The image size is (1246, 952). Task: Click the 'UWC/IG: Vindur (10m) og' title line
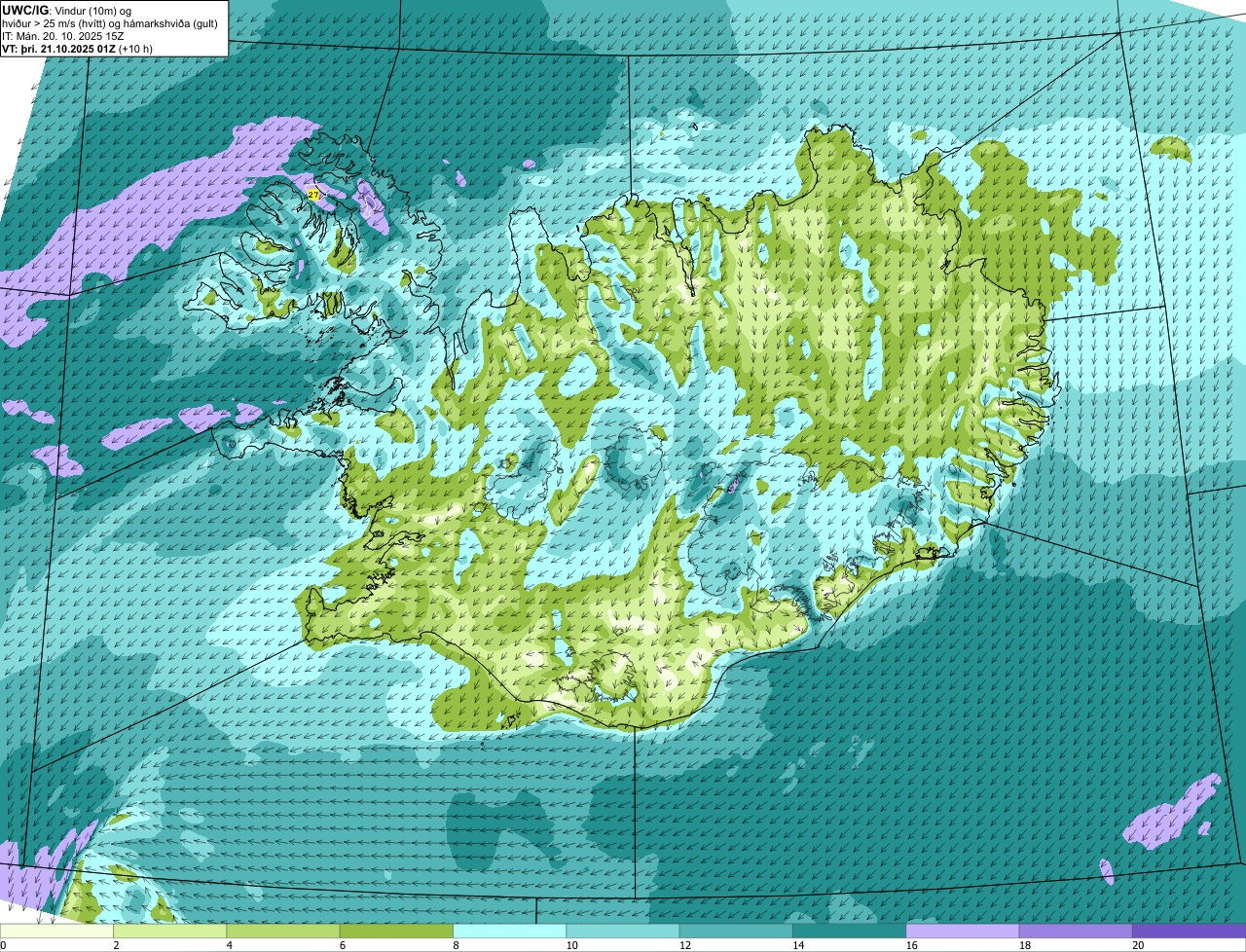pyautogui.click(x=67, y=11)
